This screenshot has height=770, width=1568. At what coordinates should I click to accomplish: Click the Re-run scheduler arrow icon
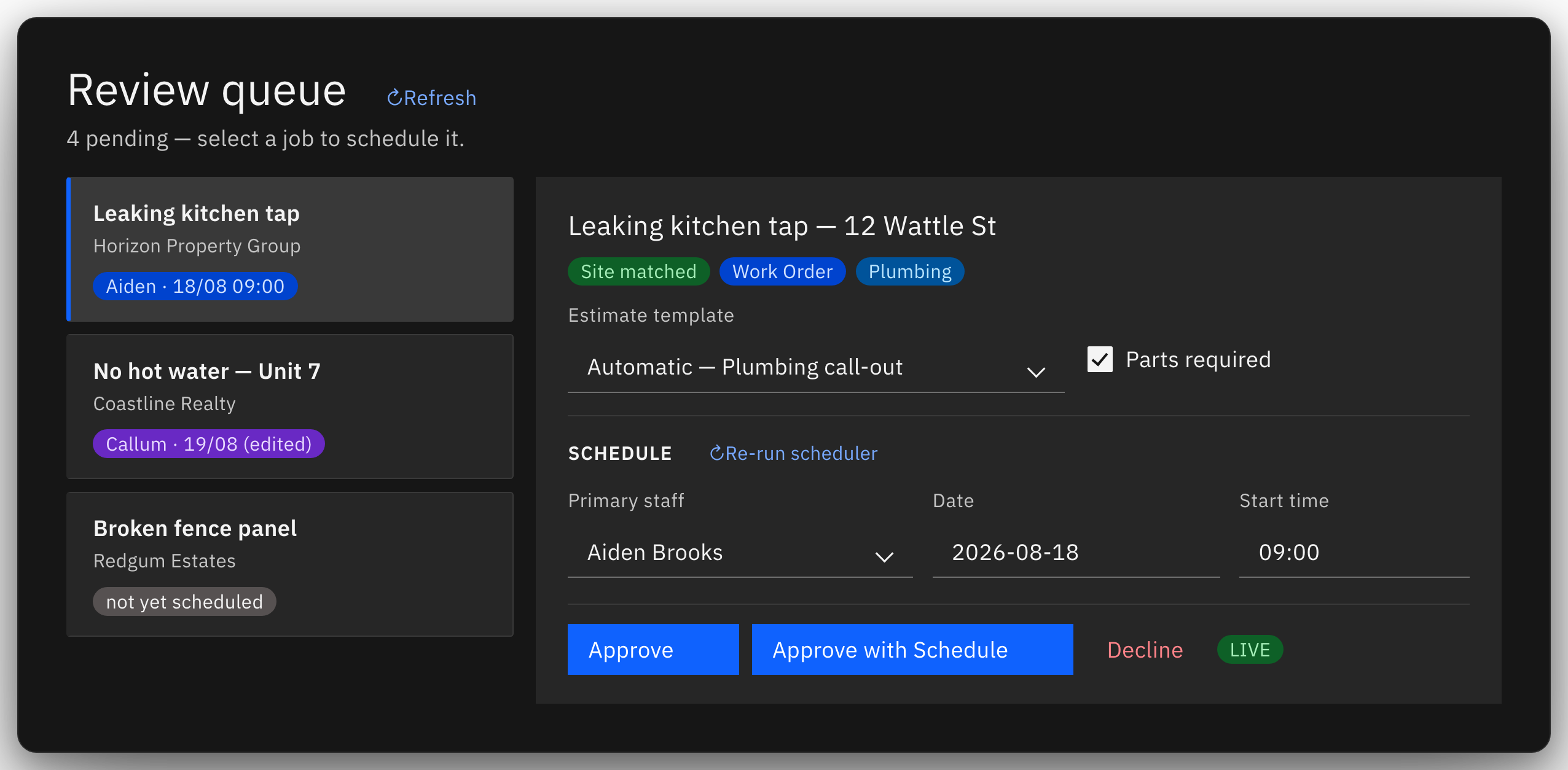716,453
